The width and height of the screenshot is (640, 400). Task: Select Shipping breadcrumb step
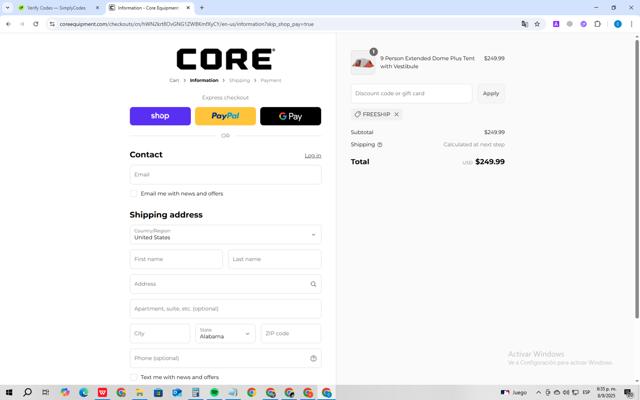click(239, 80)
